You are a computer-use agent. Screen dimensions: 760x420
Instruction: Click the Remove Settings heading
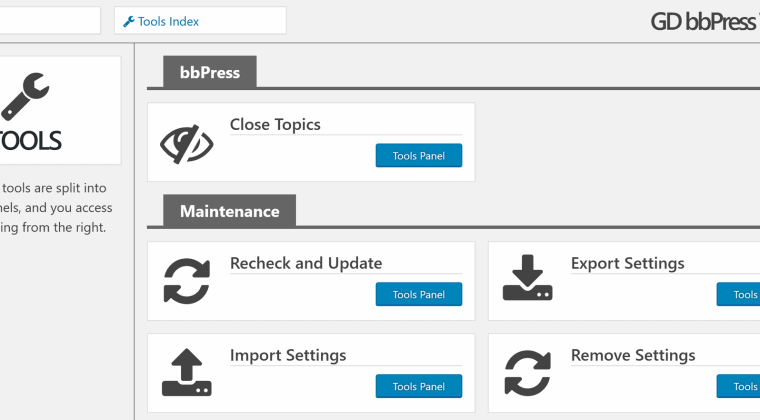pos(633,355)
